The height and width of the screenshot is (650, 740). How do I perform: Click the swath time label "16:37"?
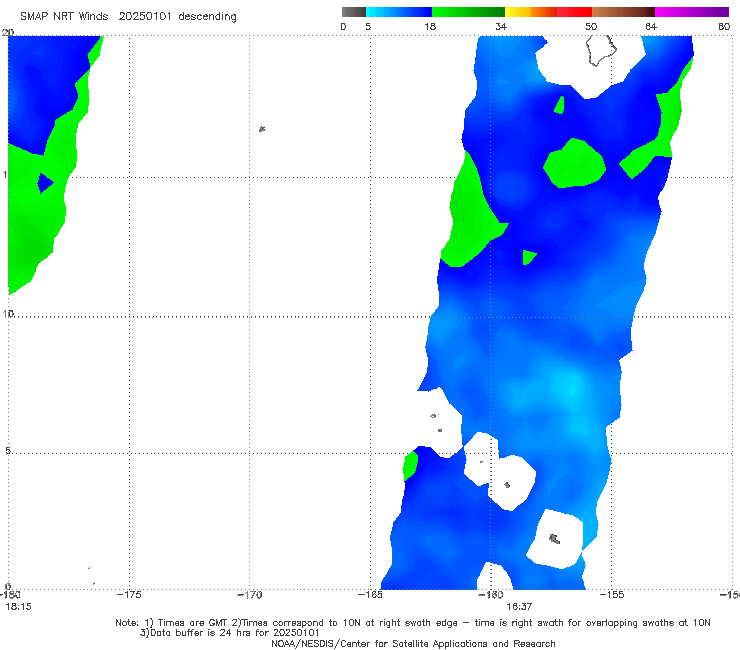(519, 607)
